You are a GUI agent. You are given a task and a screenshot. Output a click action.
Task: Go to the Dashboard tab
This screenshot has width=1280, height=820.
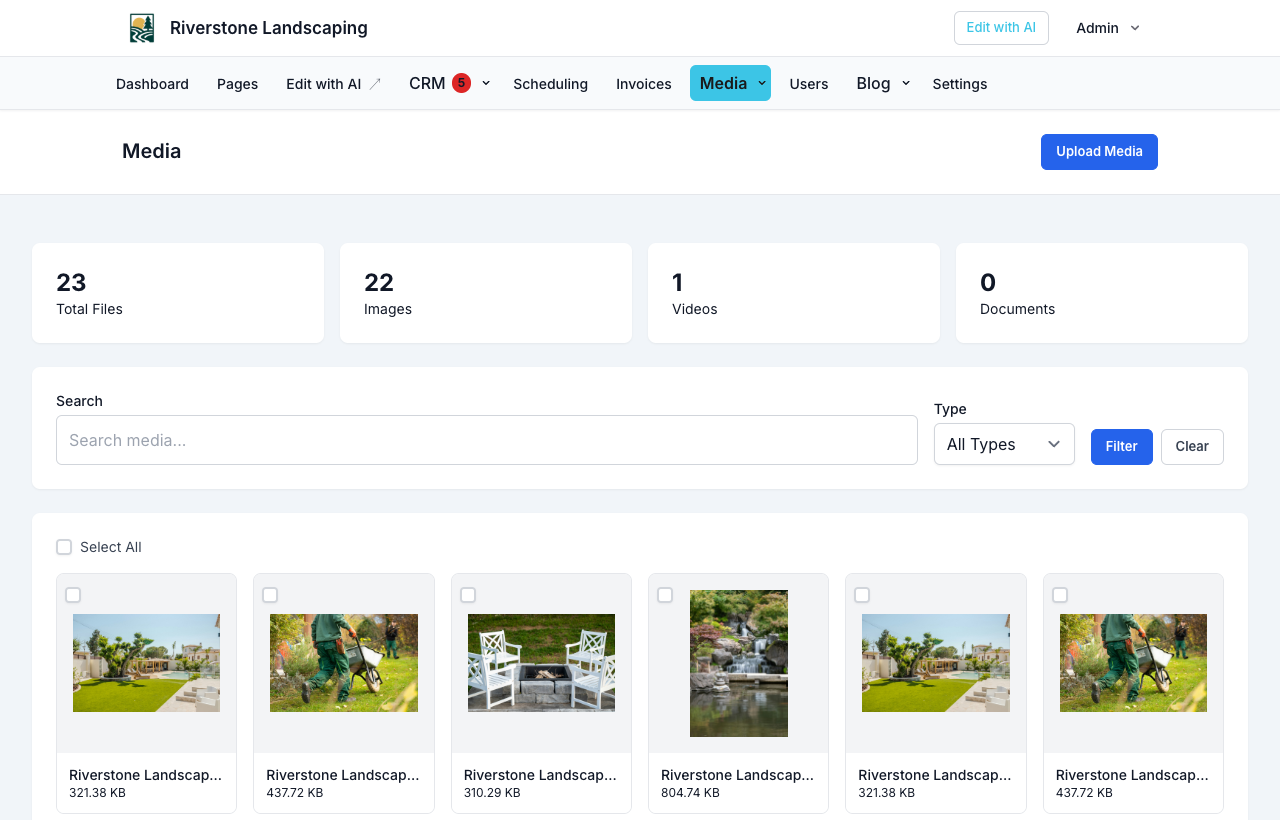(x=152, y=84)
